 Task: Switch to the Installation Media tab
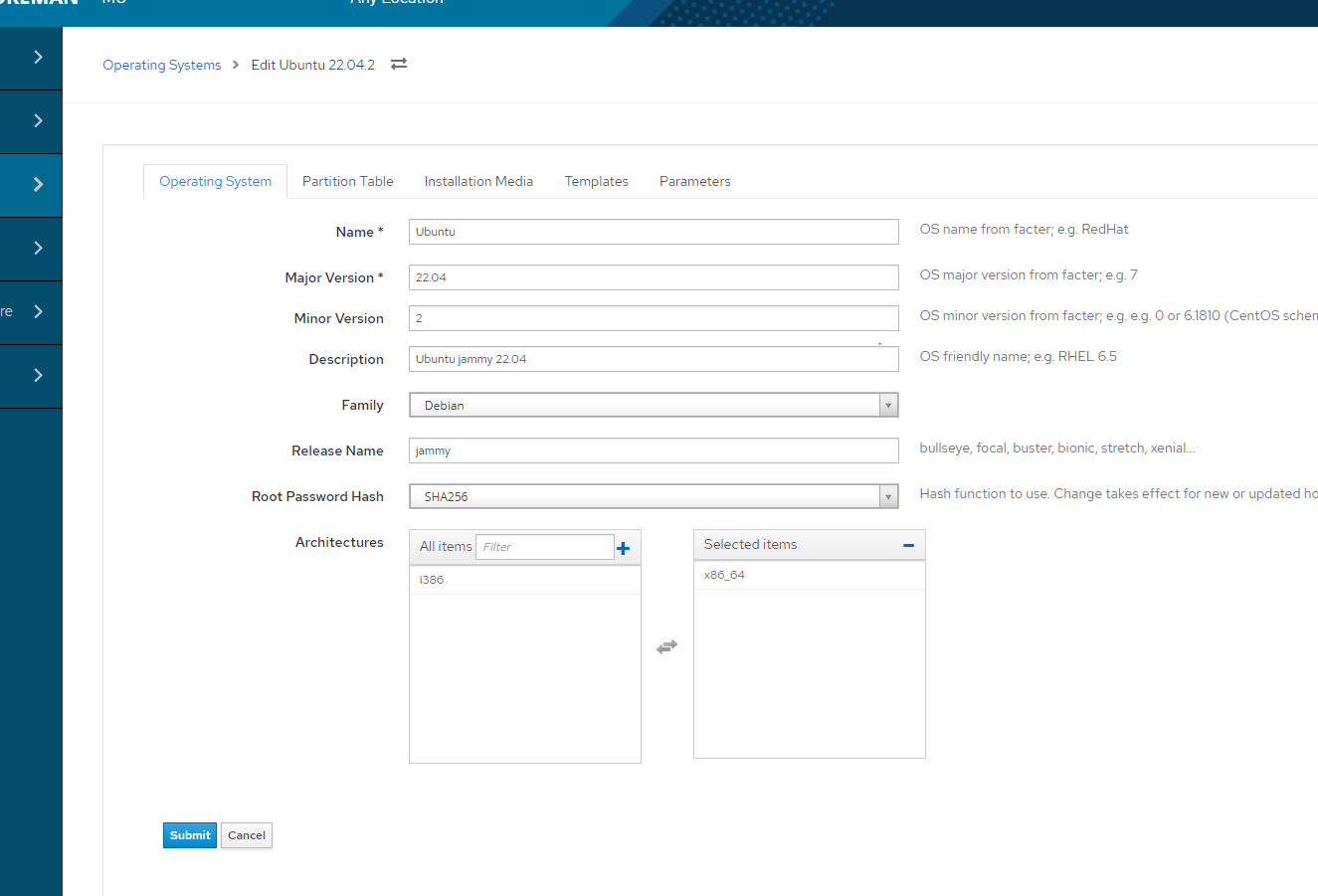[478, 181]
